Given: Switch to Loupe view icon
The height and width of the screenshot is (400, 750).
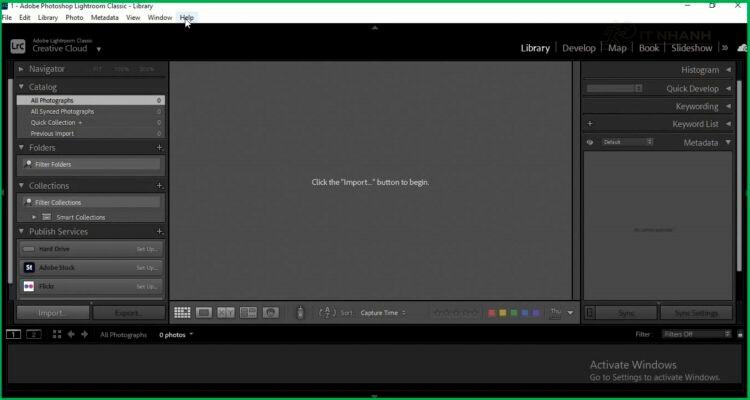Looking at the screenshot, I should [204, 313].
